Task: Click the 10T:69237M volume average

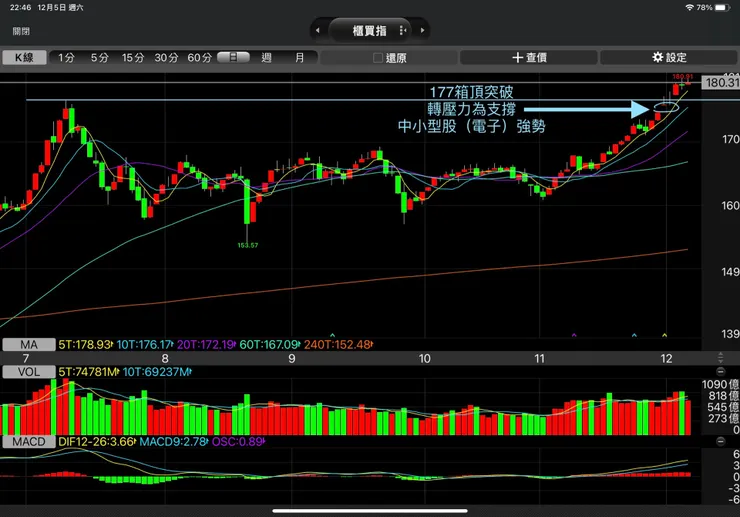Action: (x=157, y=372)
